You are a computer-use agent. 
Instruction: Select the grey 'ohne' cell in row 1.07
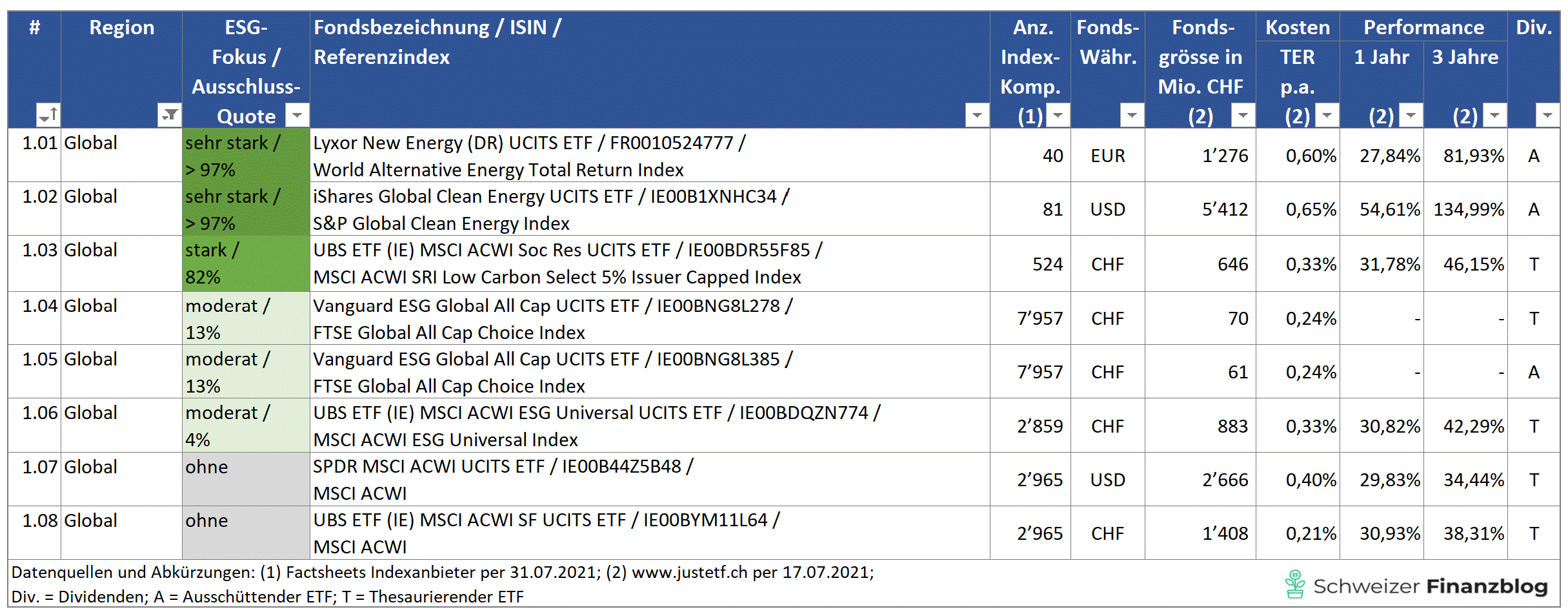point(246,479)
